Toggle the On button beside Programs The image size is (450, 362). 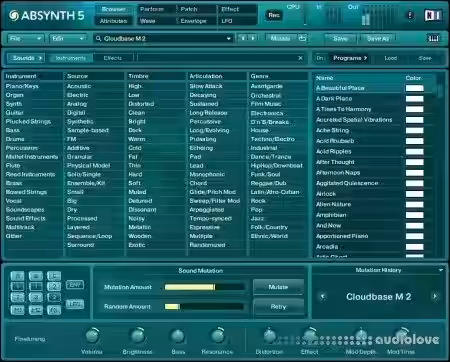[x=320, y=58]
